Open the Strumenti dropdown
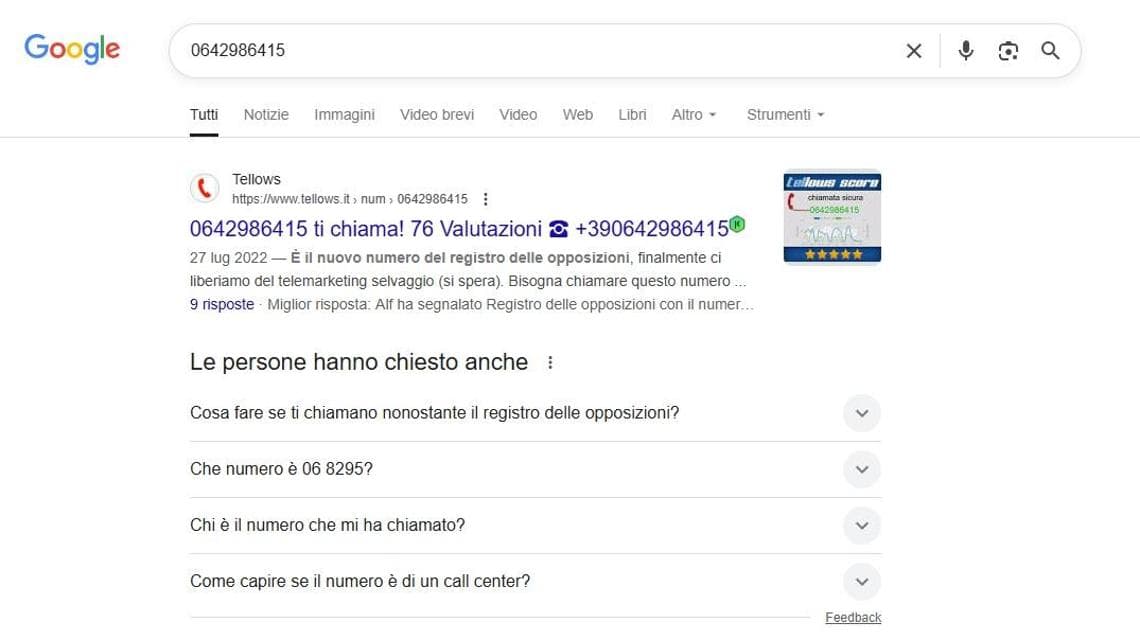This screenshot has height=640, width=1140. 785,114
